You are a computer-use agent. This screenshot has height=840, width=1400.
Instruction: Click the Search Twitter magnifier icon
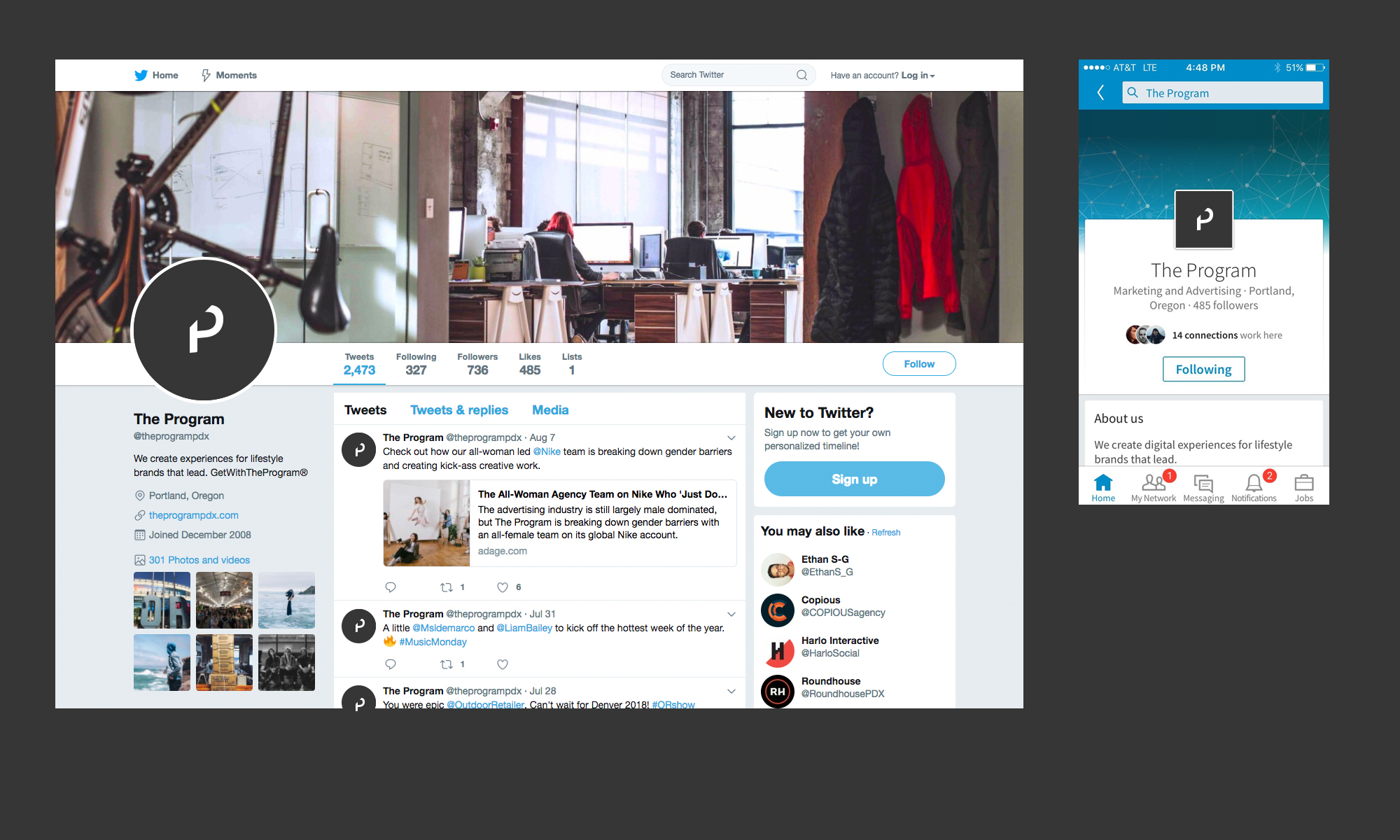tap(801, 75)
